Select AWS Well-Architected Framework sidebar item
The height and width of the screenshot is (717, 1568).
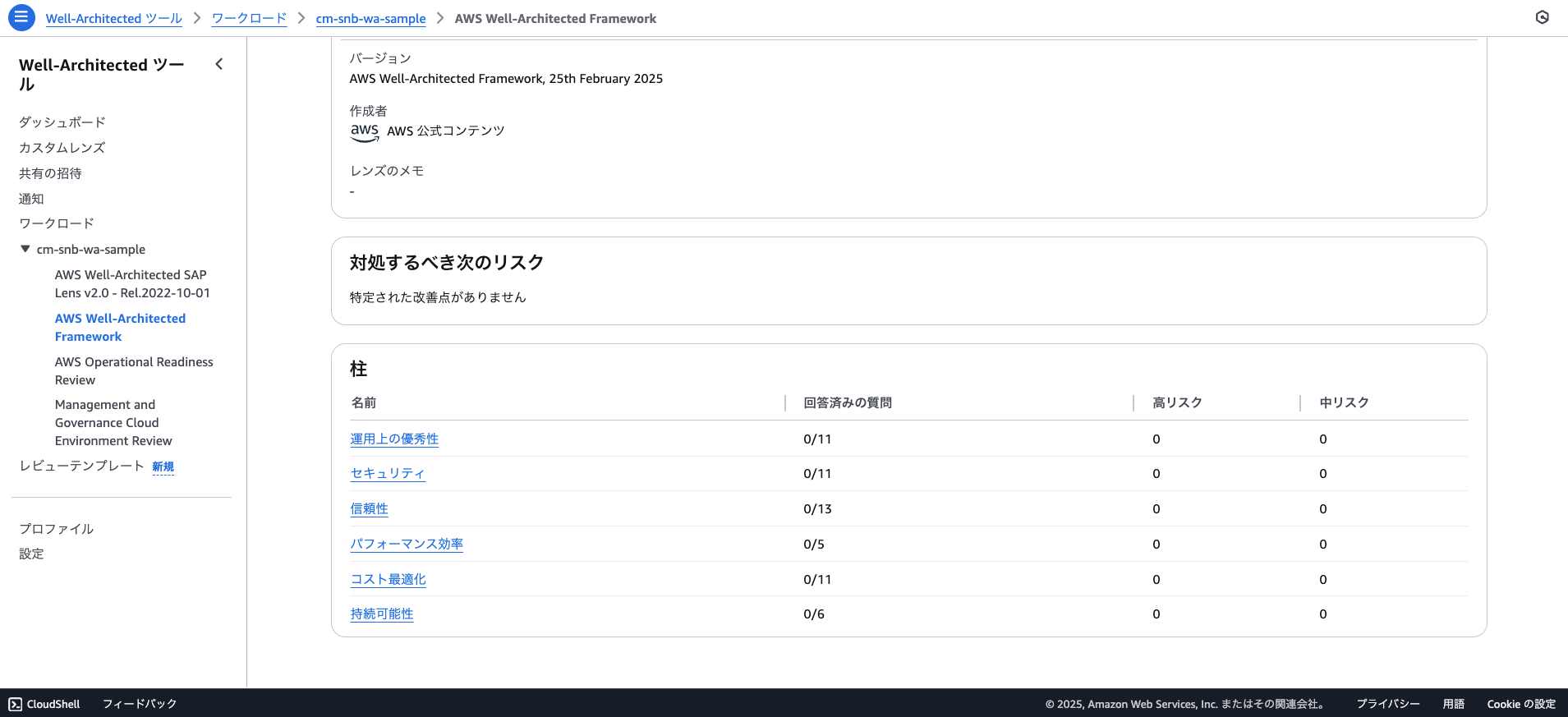[120, 328]
